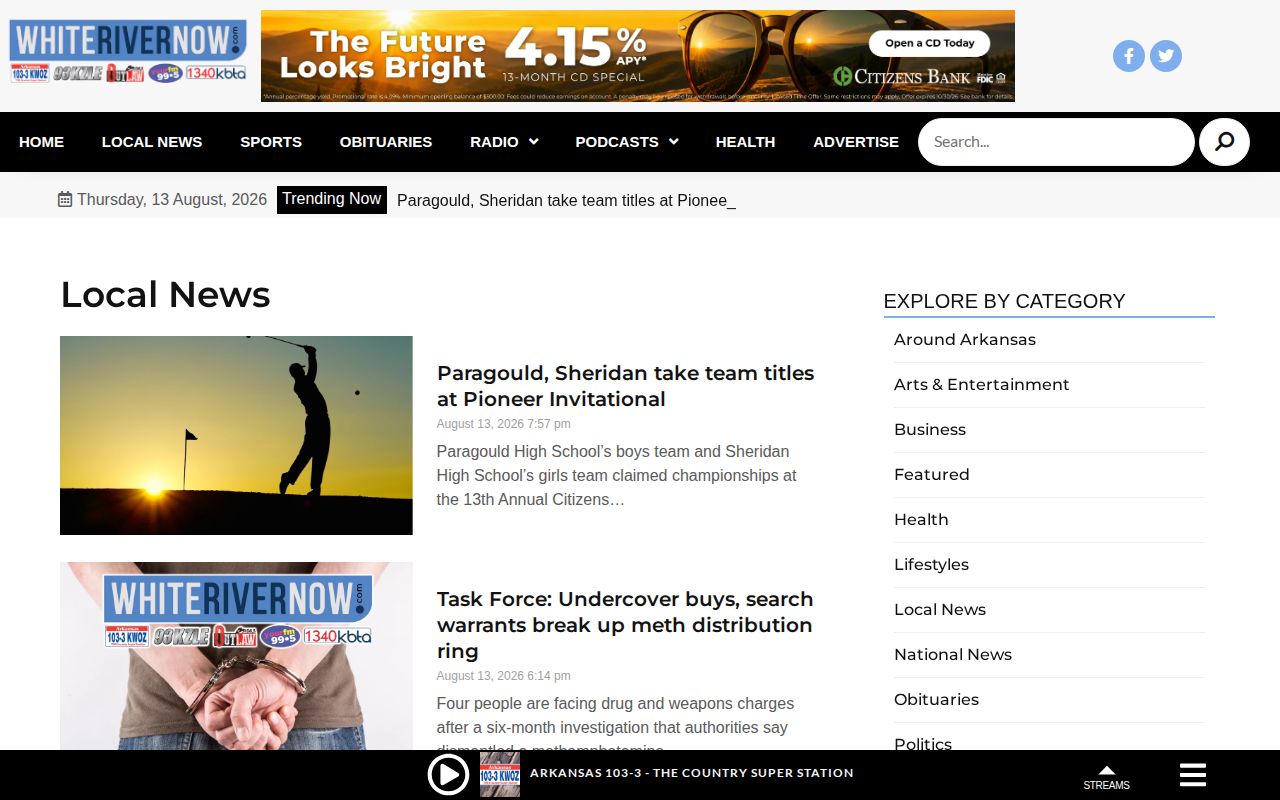Browse the Arts & Entertainment category

click(x=982, y=385)
